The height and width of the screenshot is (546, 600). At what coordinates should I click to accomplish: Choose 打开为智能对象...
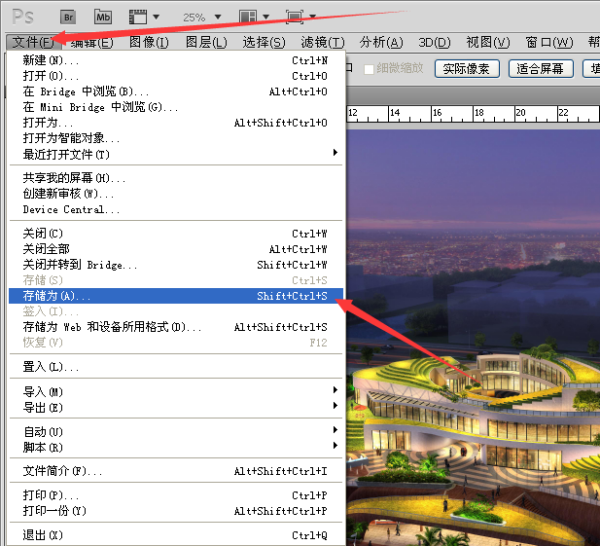176,138
